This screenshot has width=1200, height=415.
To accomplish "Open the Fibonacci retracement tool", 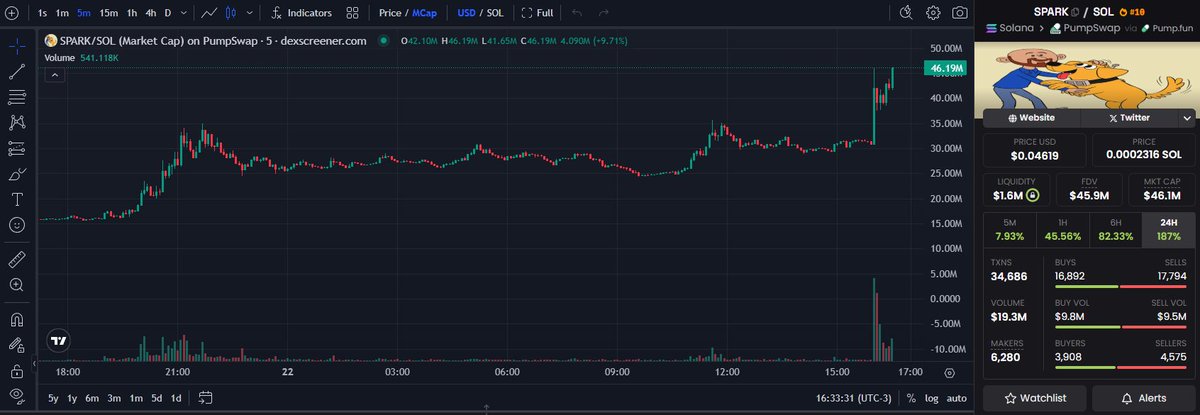I will click(17, 97).
